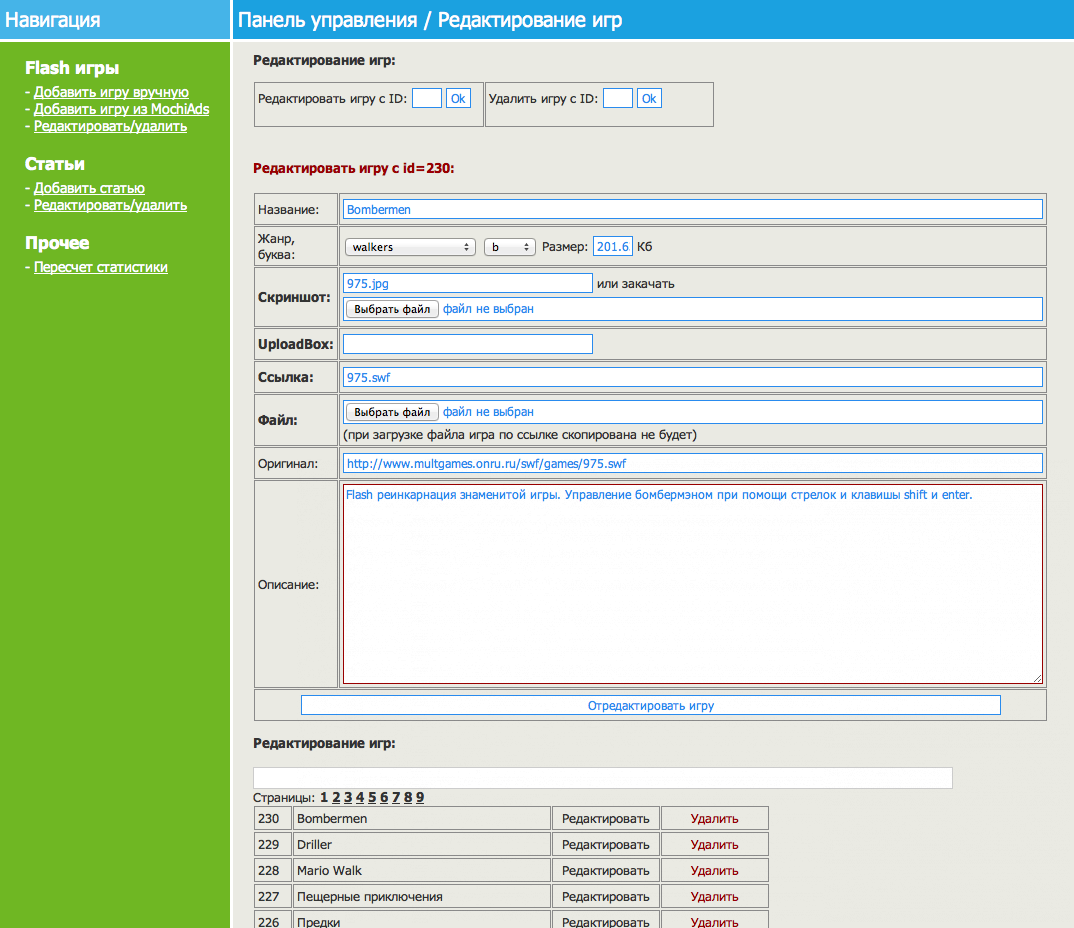Click 'Добавить игру вручную' link
This screenshot has height=928, width=1074.
[111, 92]
